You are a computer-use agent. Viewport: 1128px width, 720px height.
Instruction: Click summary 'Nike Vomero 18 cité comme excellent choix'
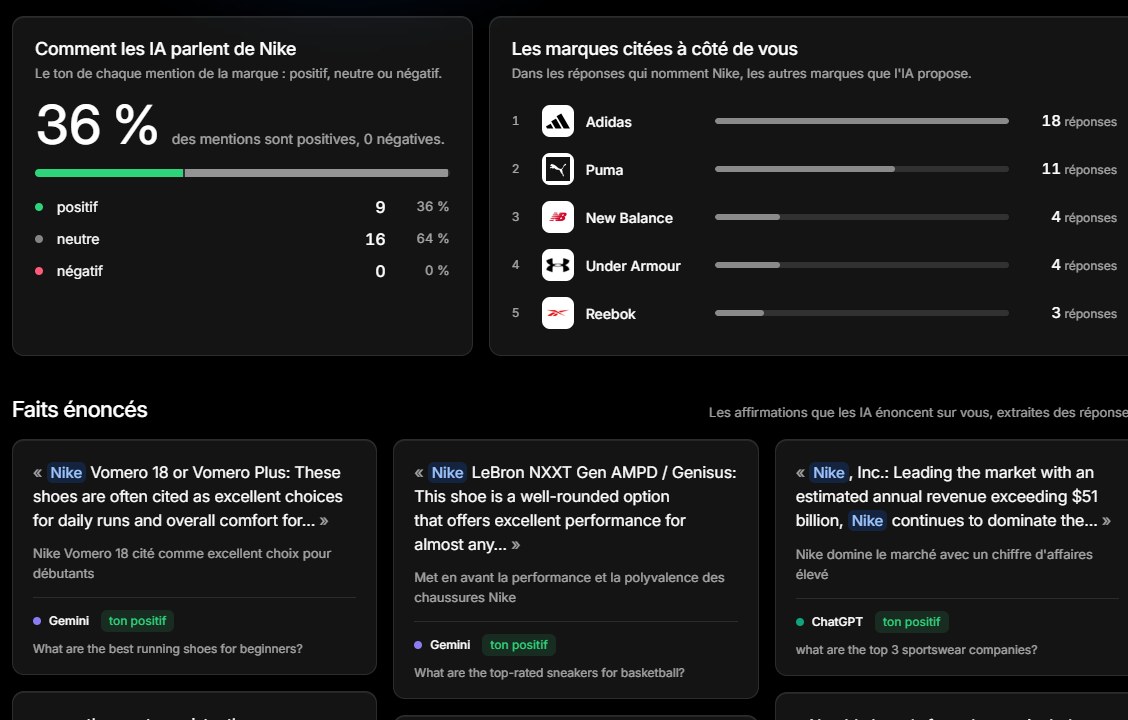coord(181,563)
